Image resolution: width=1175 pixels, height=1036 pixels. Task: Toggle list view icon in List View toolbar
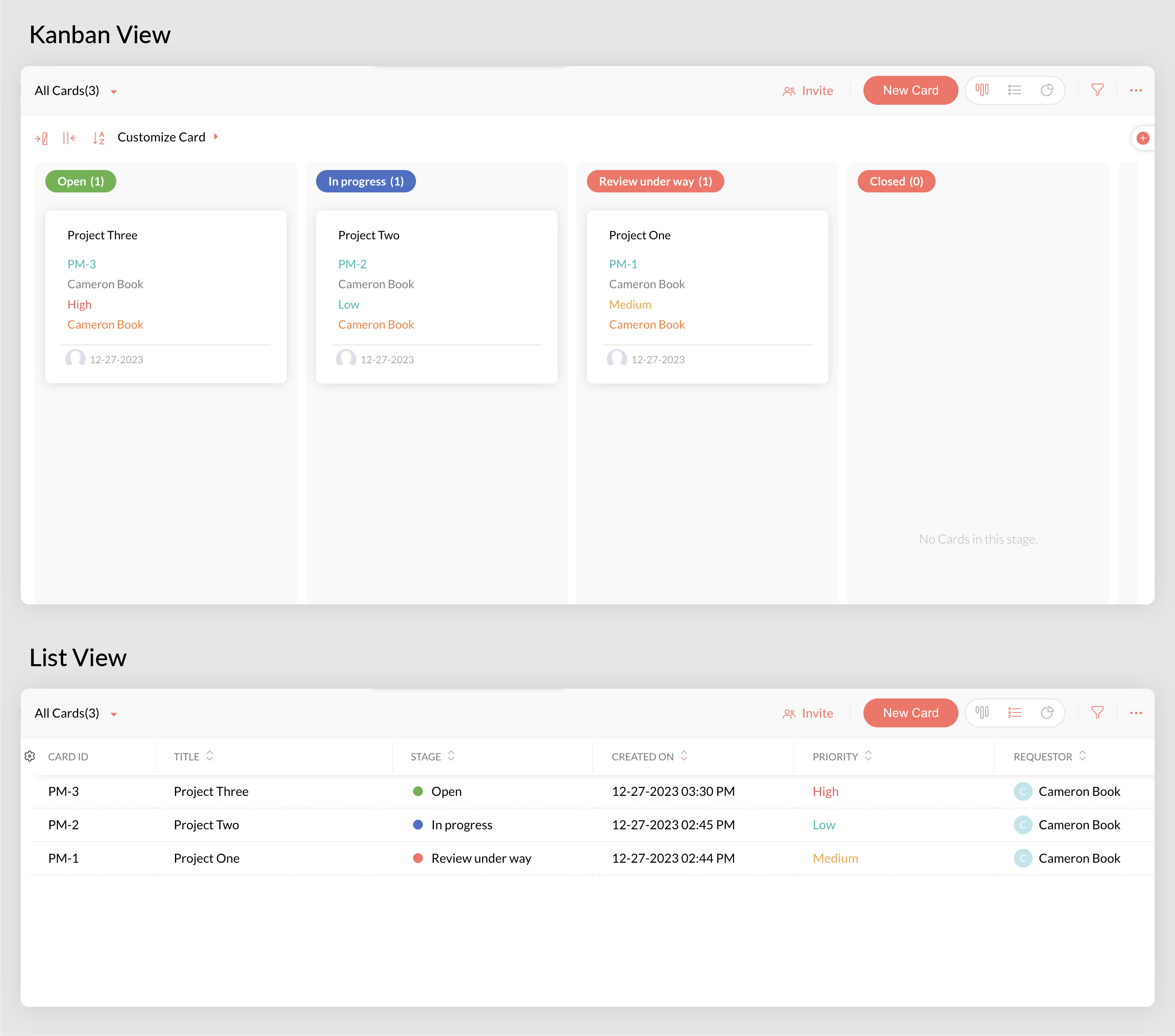(x=1015, y=713)
